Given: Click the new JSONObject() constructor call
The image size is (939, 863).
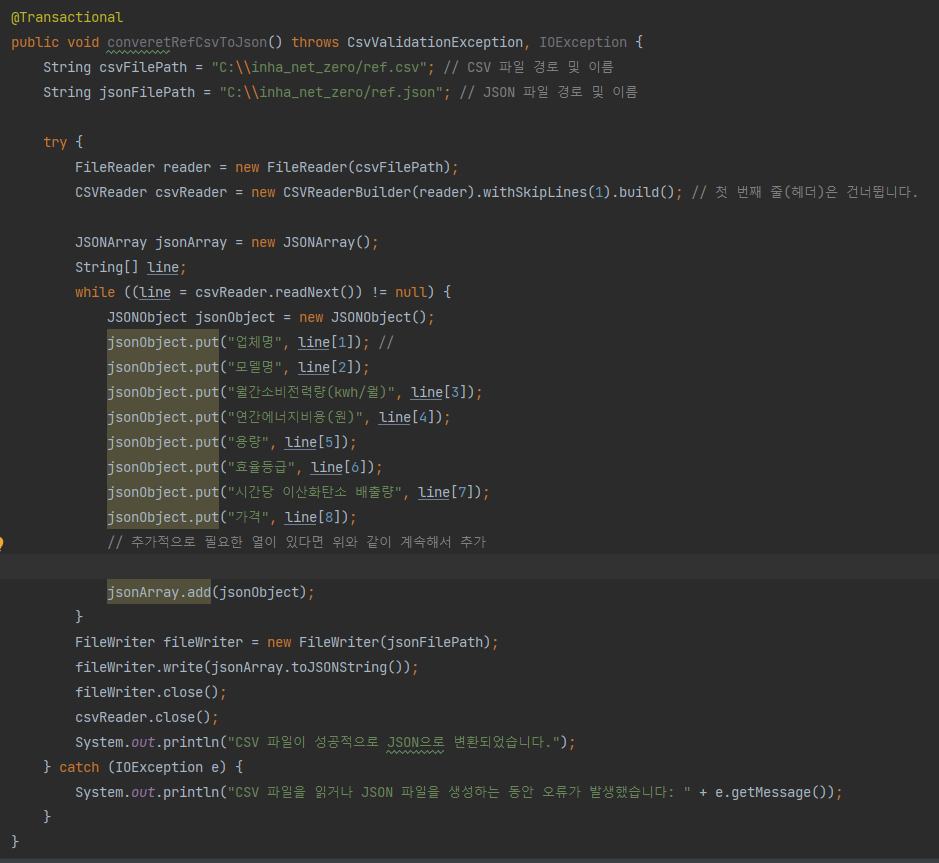Looking at the screenshot, I should 363,317.
